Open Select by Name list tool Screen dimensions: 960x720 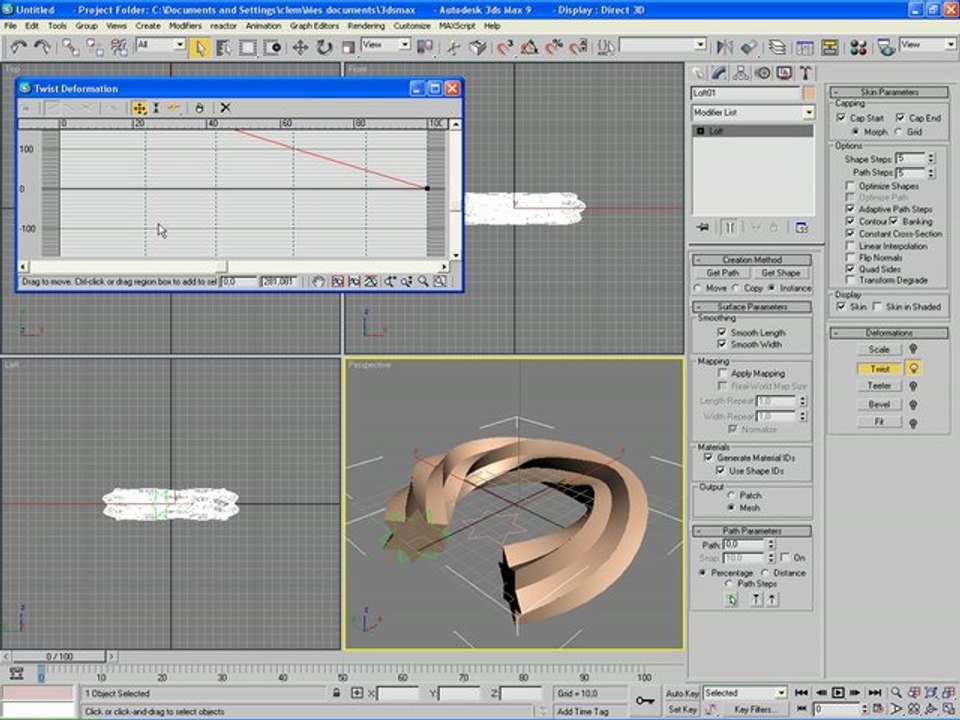point(223,47)
